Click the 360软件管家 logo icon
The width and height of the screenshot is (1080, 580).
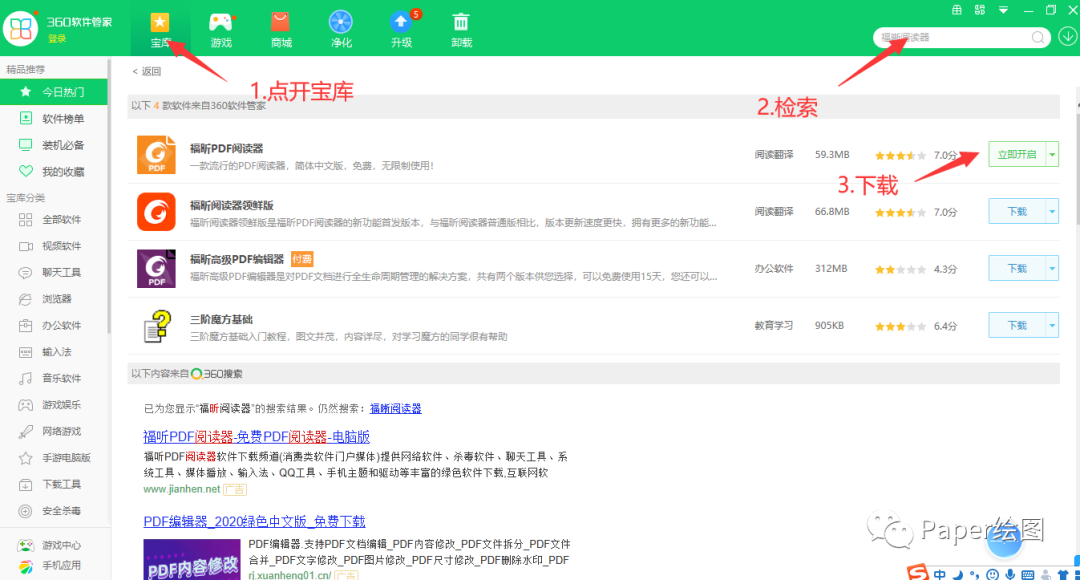[21, 29]
